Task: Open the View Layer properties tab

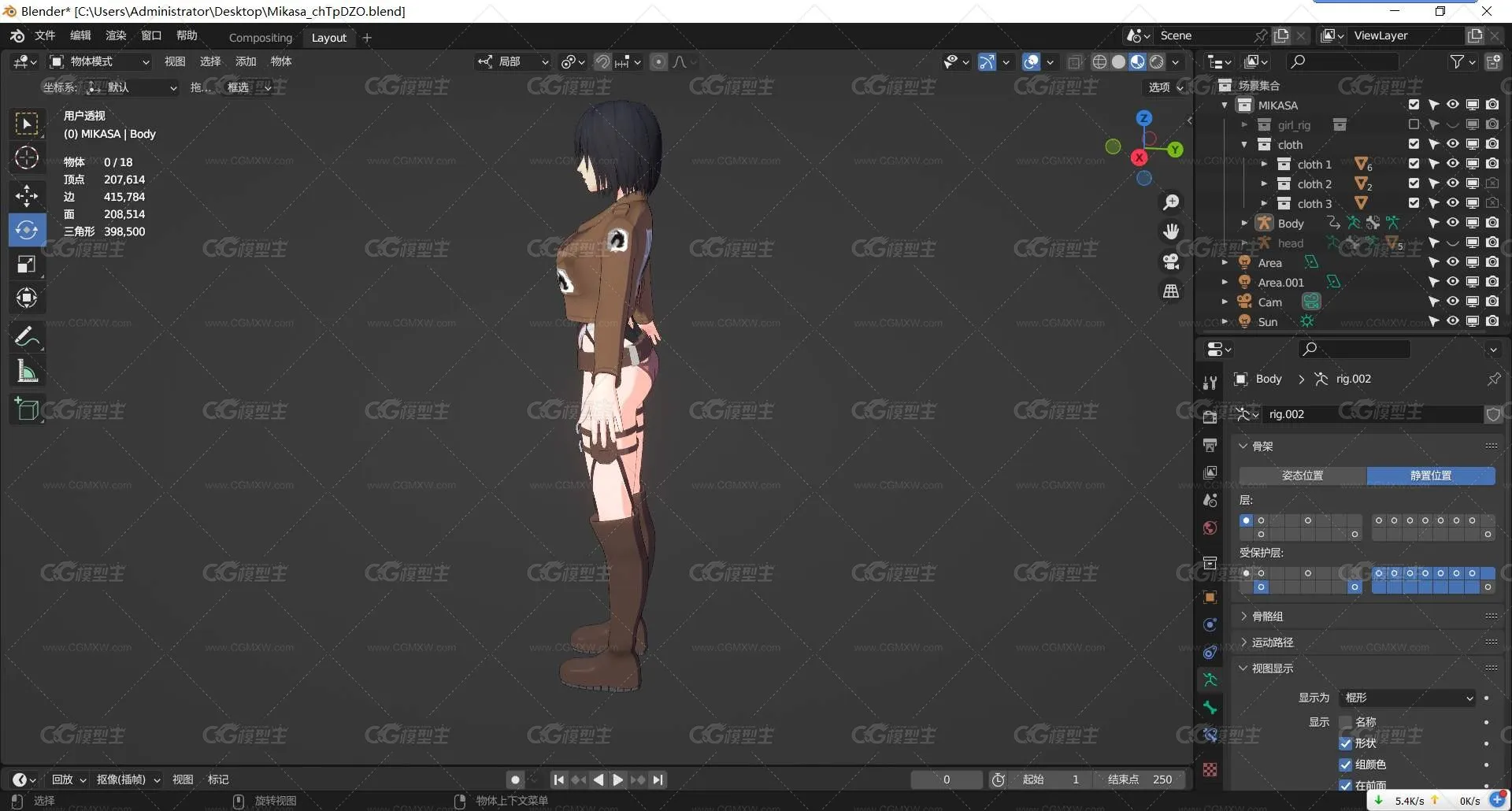Action: point(1210,472)
